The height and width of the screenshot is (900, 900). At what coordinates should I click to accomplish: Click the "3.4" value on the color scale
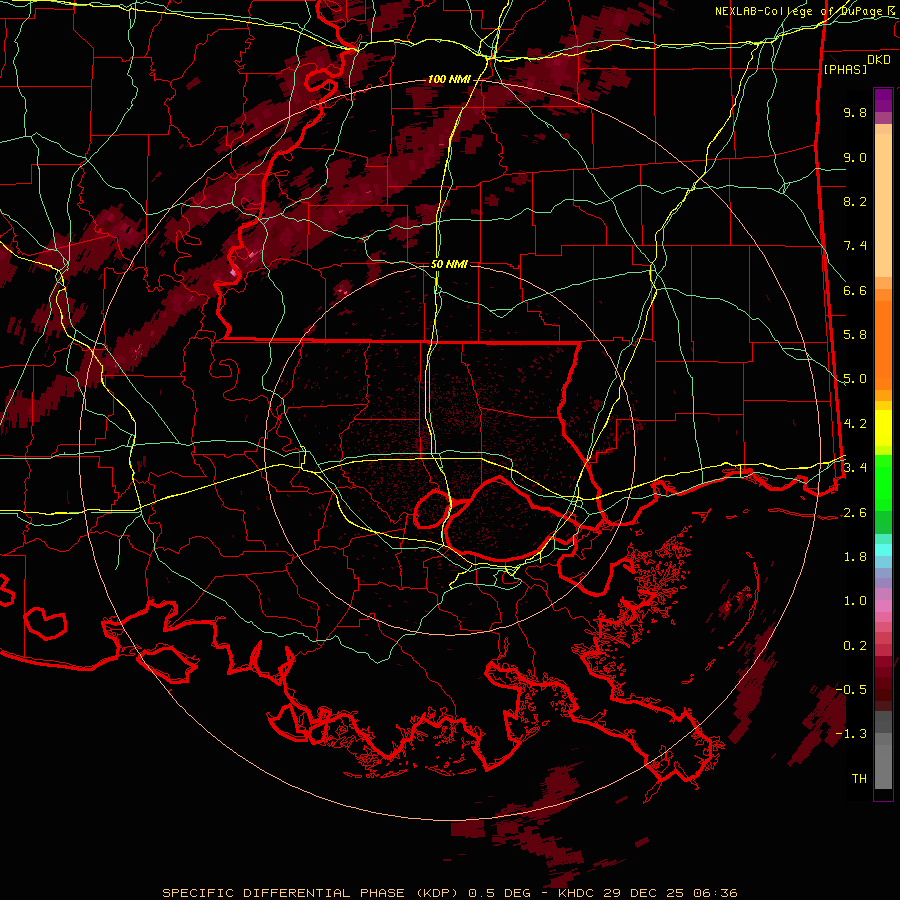click(855, 468)
